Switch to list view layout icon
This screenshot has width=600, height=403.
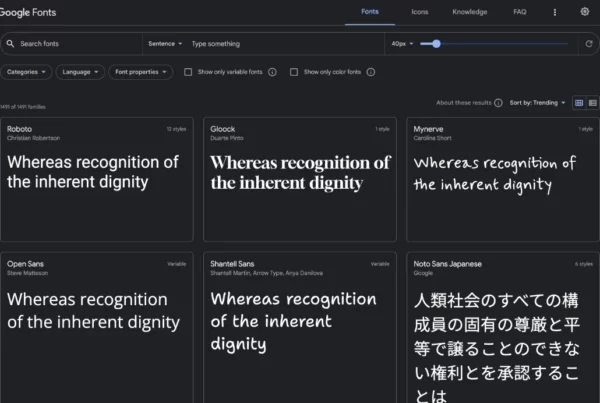pos(591,103)
